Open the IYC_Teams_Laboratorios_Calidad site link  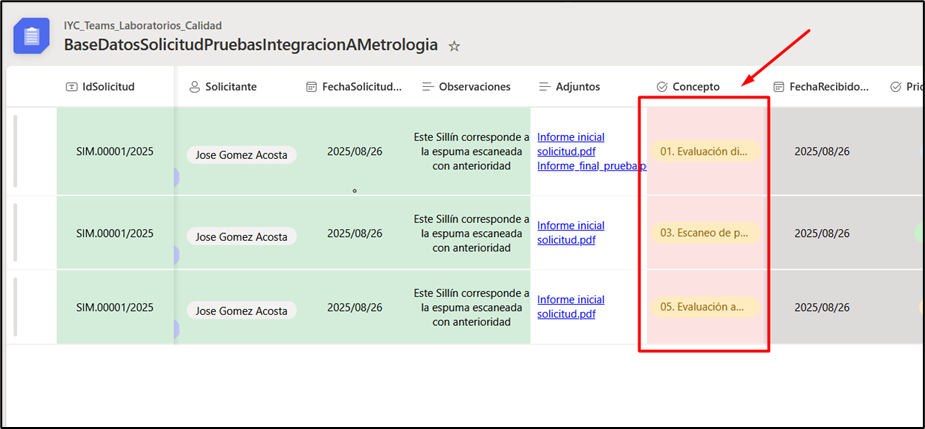click(143, 25)
